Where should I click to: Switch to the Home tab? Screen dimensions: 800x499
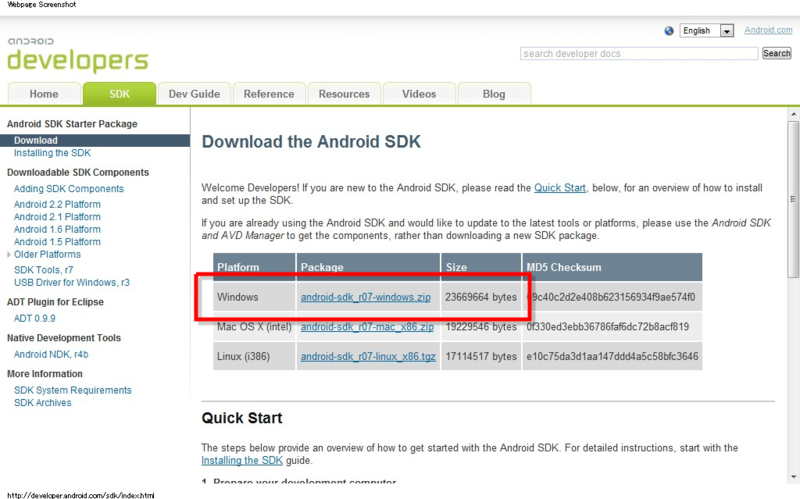(x=44, y=94)
